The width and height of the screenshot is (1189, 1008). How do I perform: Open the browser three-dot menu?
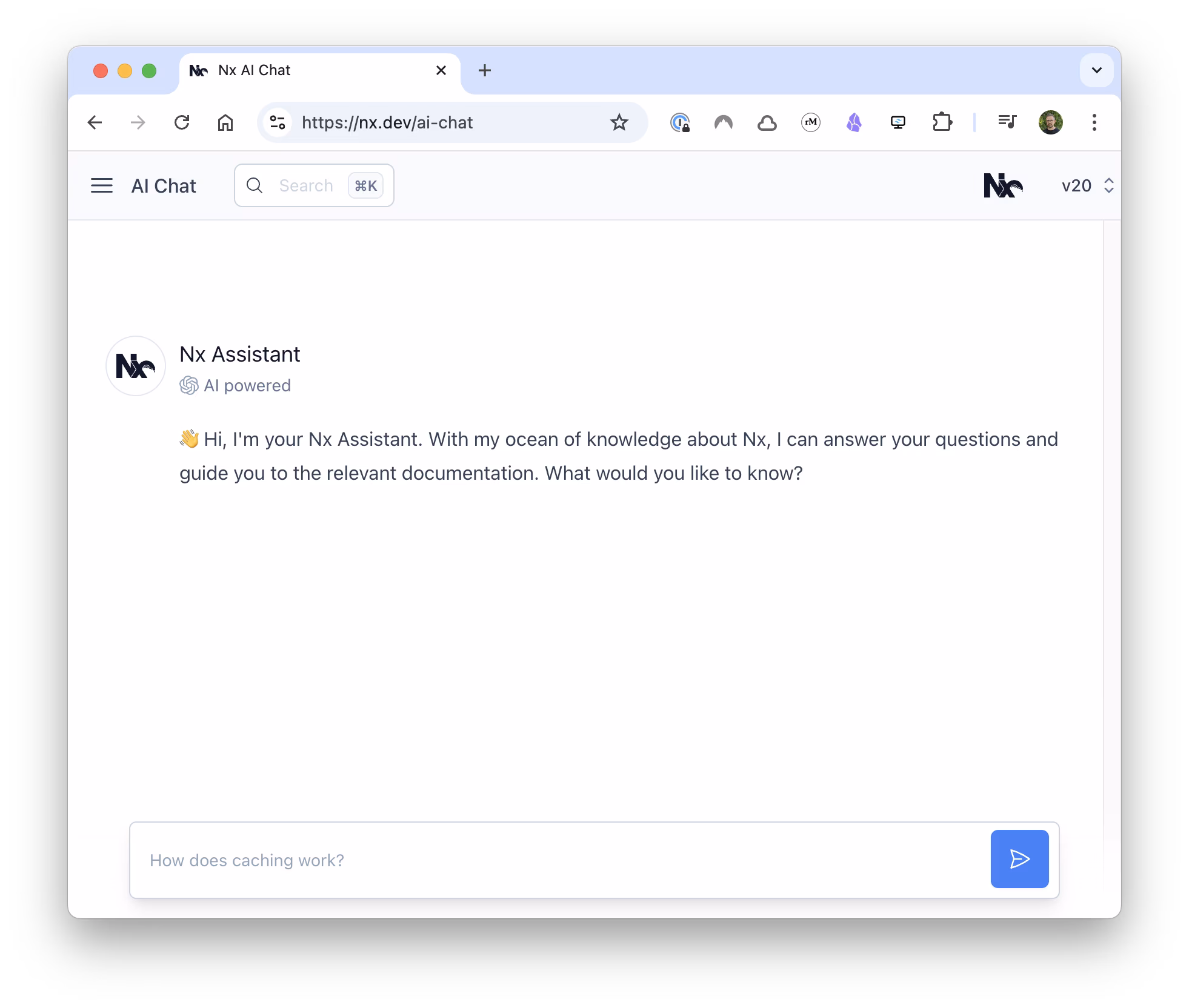pyautogui.click(x=1094, y=122)
